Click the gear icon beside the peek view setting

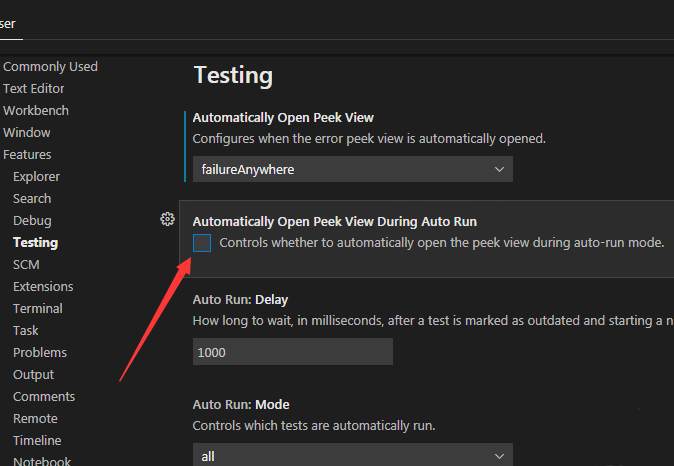pyautogui.click(x=167, y=220)
